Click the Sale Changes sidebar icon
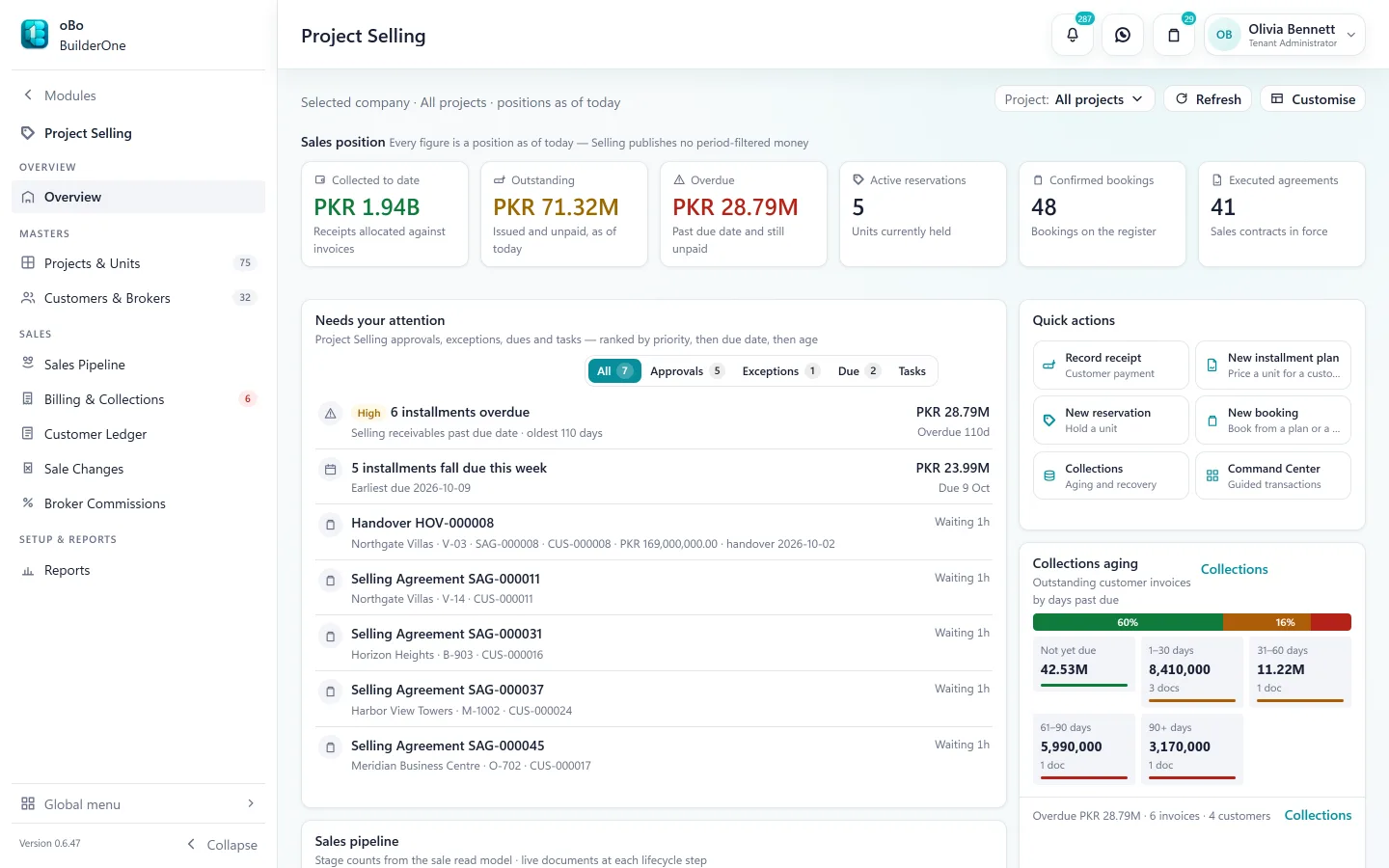The image size is (1389, 868). click(x=28, y=468)
